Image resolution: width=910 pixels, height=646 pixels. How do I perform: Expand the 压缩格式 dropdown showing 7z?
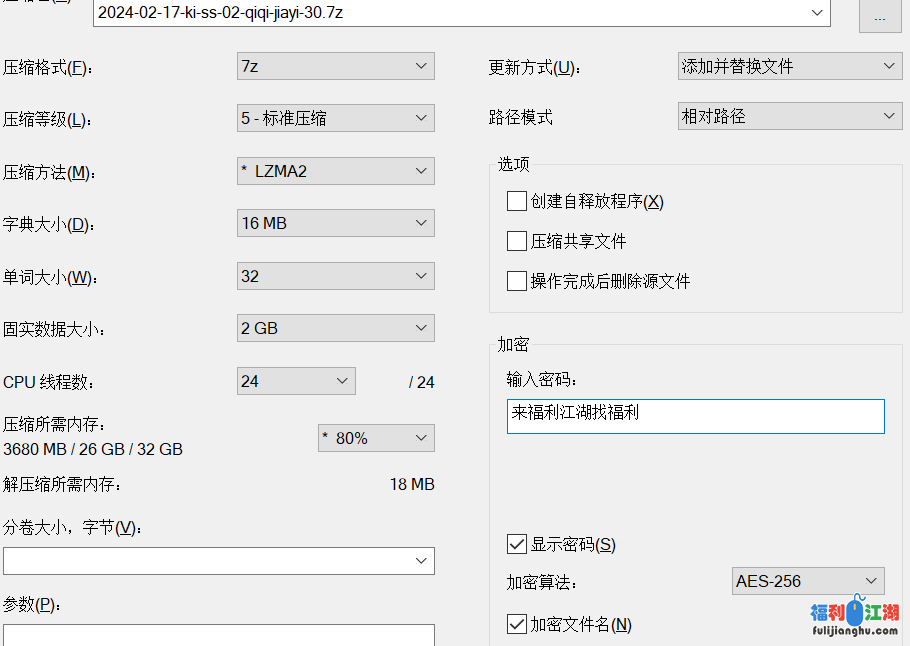coord(335,66)
